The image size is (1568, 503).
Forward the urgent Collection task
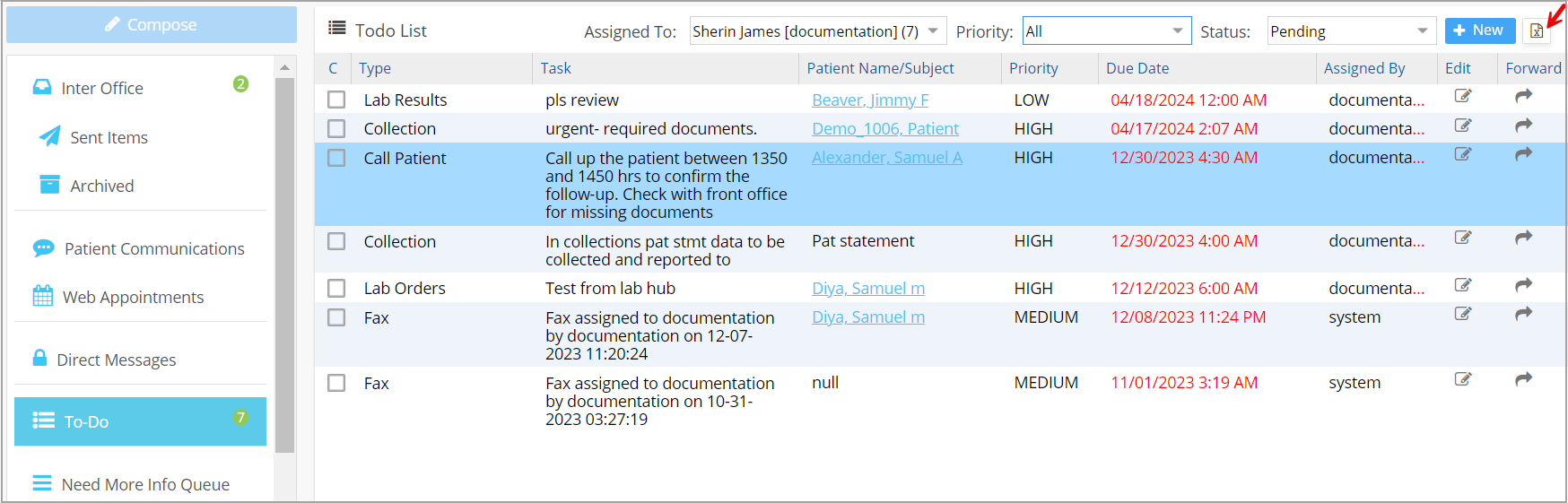point(1523,126)
